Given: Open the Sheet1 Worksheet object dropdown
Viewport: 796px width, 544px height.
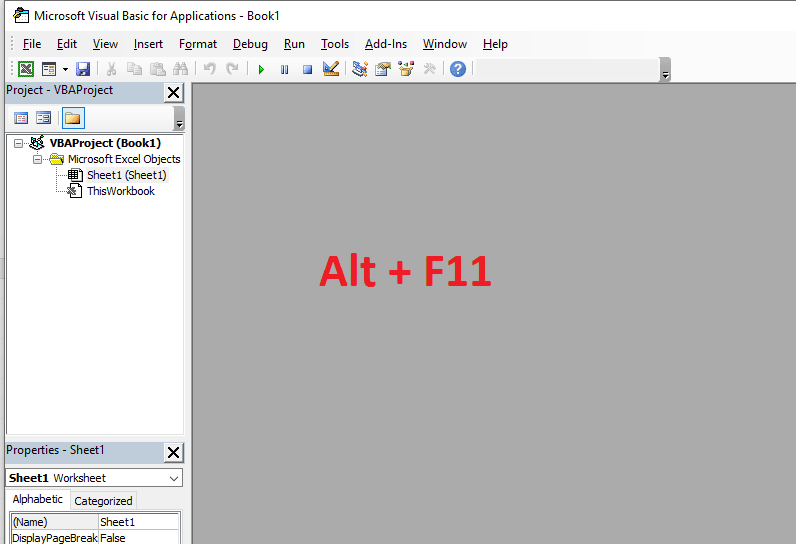Looking at the screenshot, I should point(174,478).
